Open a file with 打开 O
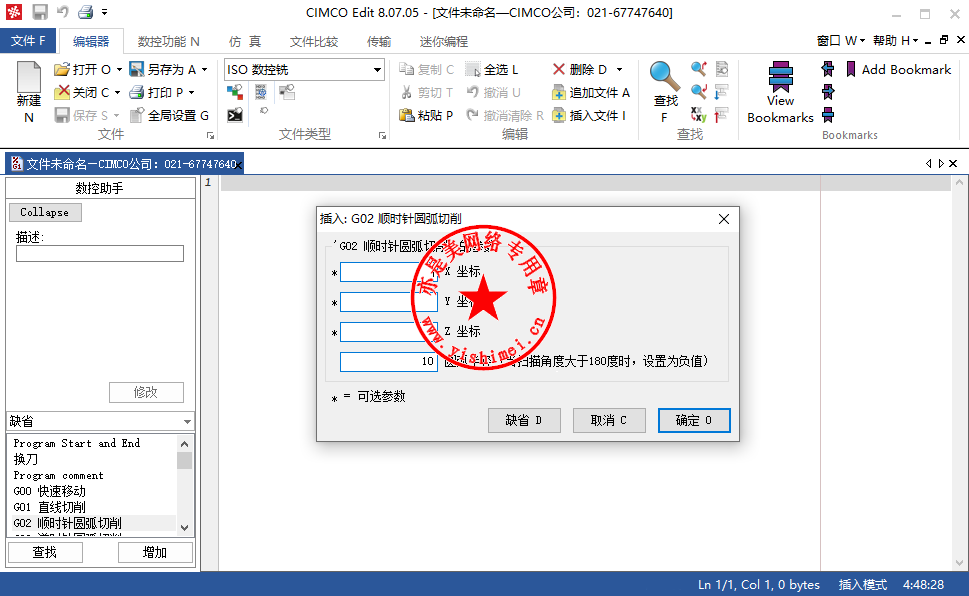The image size is (969, 596). coord(82,69)
